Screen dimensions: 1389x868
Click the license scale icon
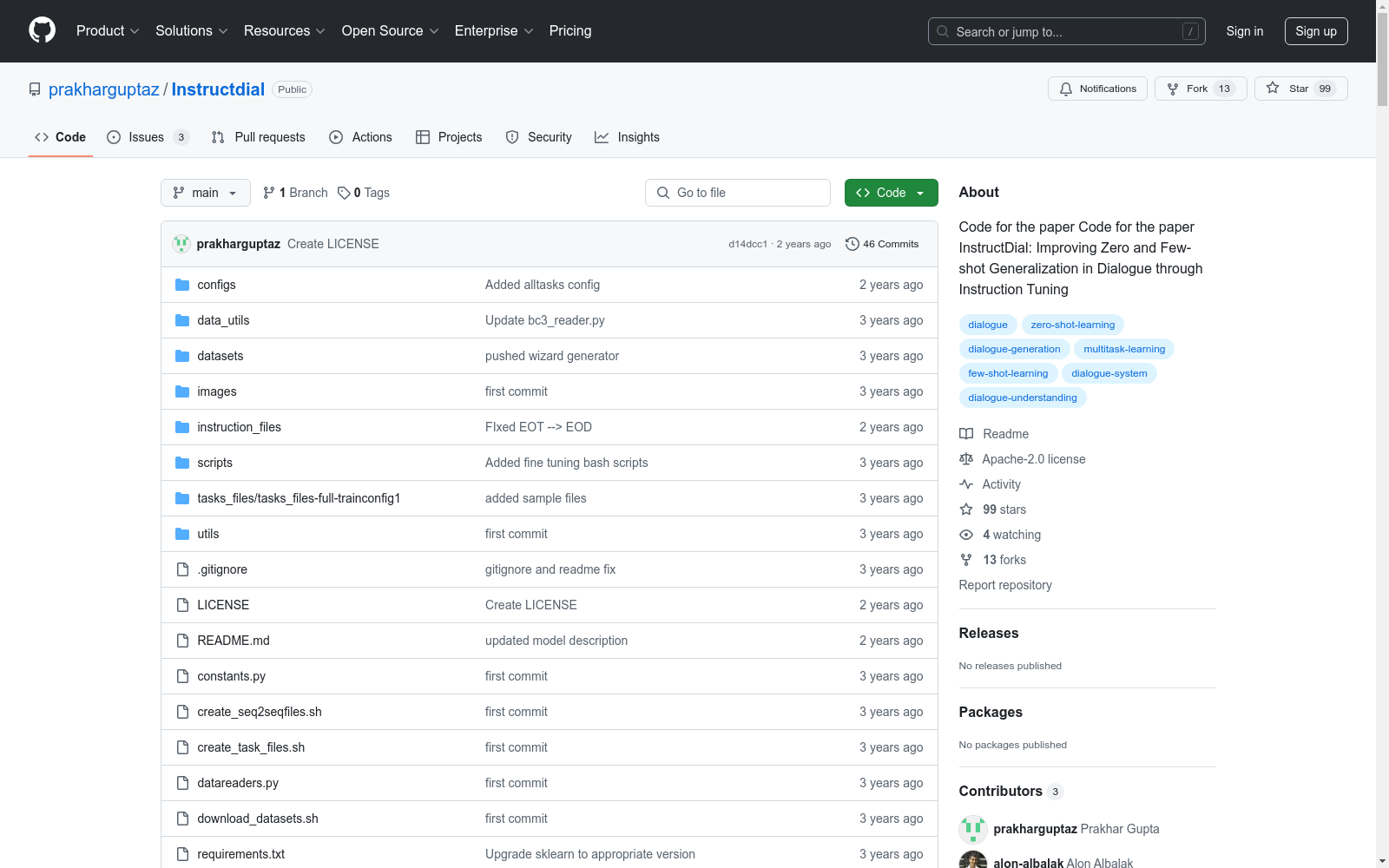pyautogui.click(x=966, y=459)
